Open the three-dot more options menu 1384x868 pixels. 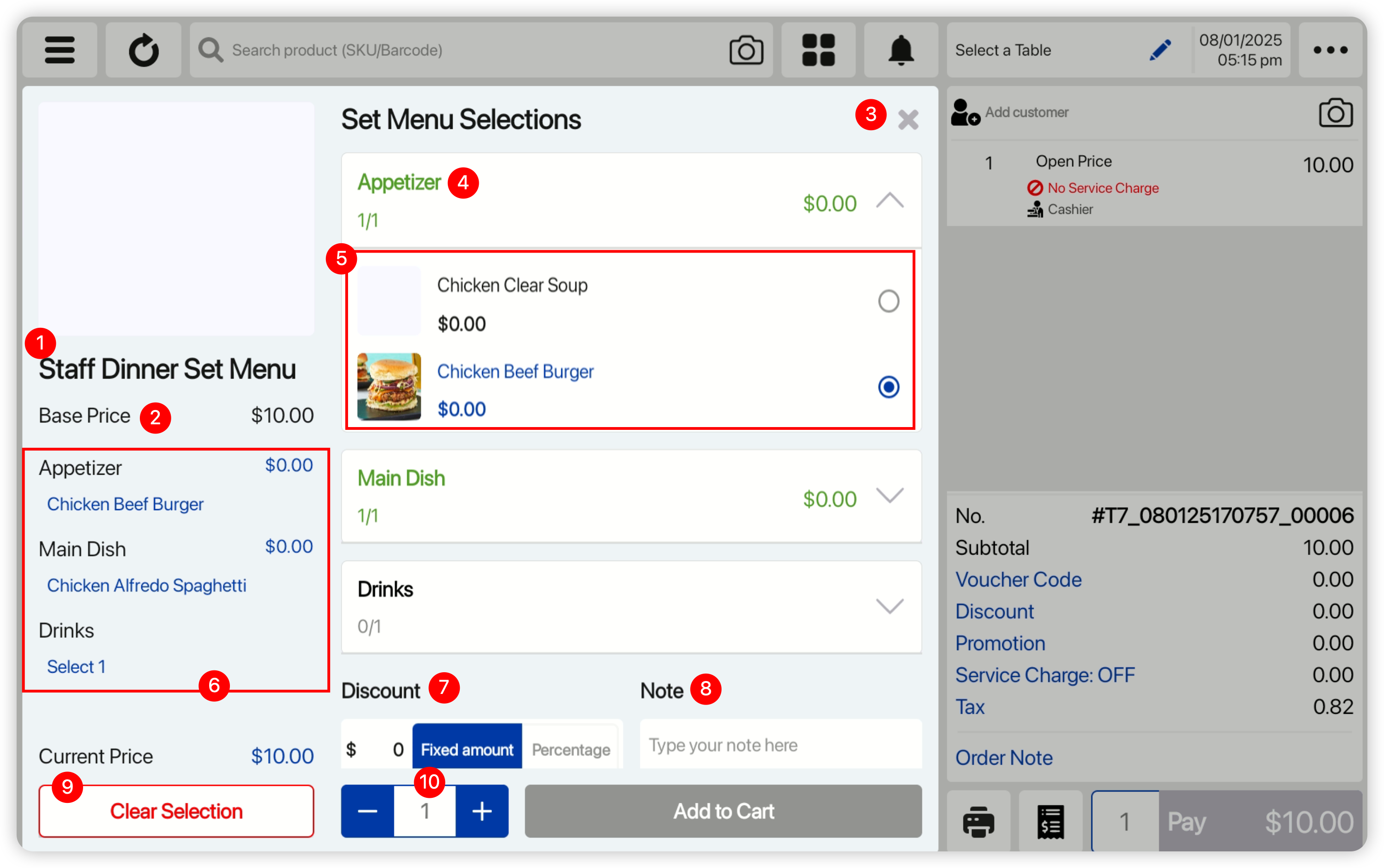(x=1330, y=50)
